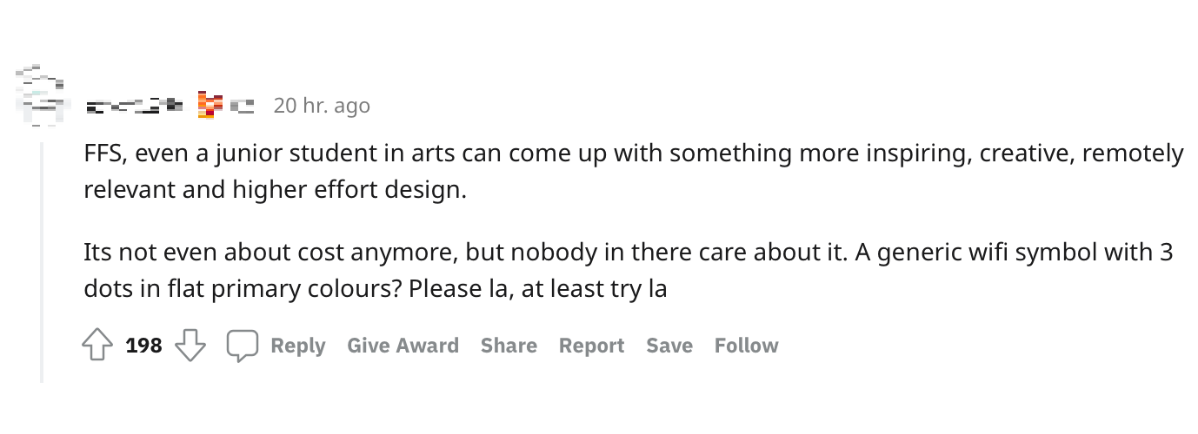Click the Reply text button

point(298,345)
